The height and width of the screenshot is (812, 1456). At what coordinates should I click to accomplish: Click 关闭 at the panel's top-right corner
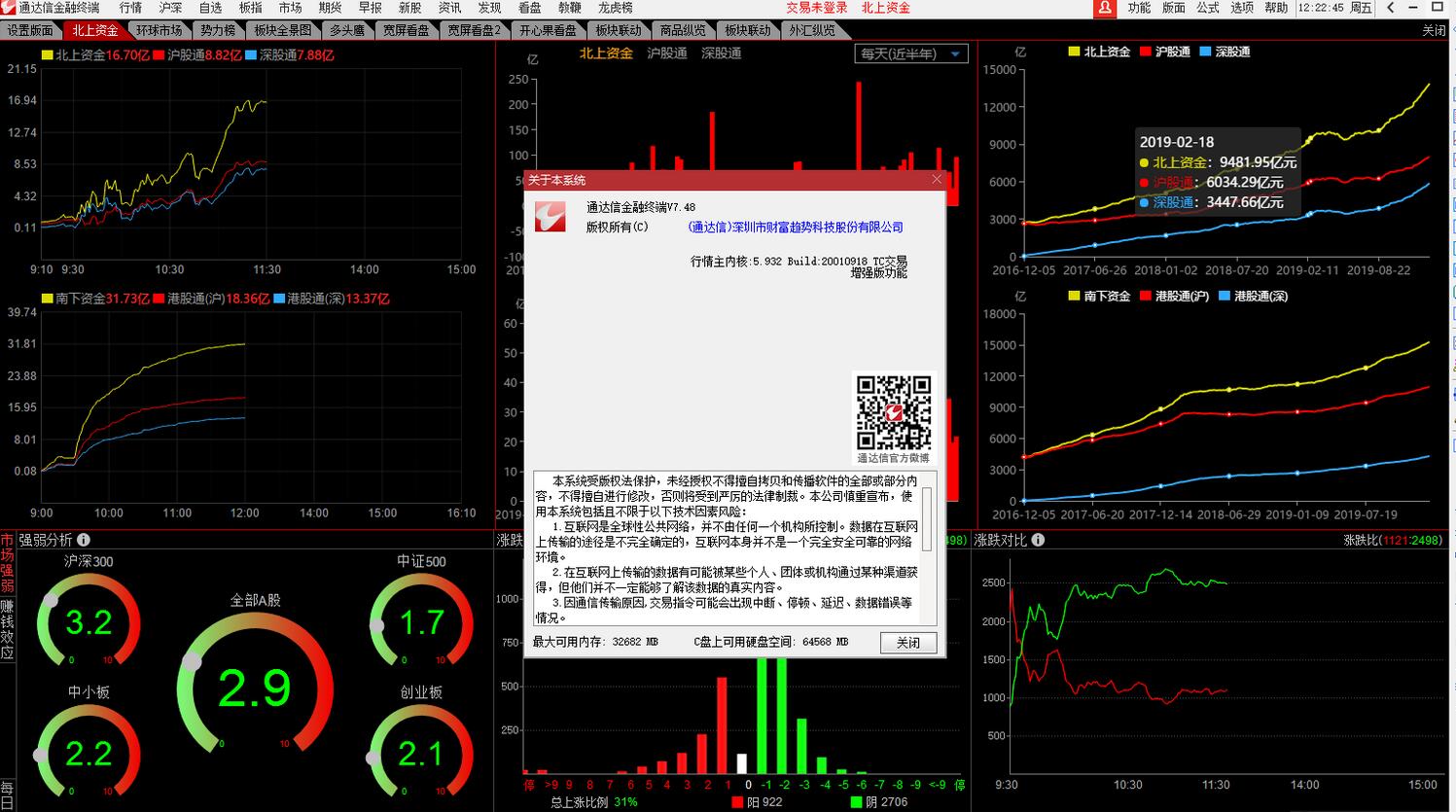(1434, 30)
